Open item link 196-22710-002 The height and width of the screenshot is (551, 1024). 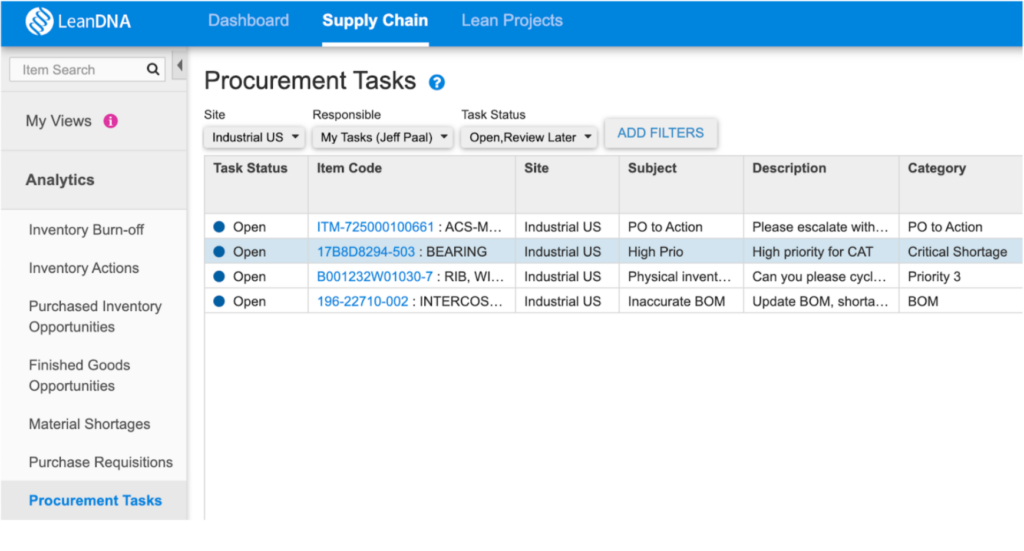point(362,301)
